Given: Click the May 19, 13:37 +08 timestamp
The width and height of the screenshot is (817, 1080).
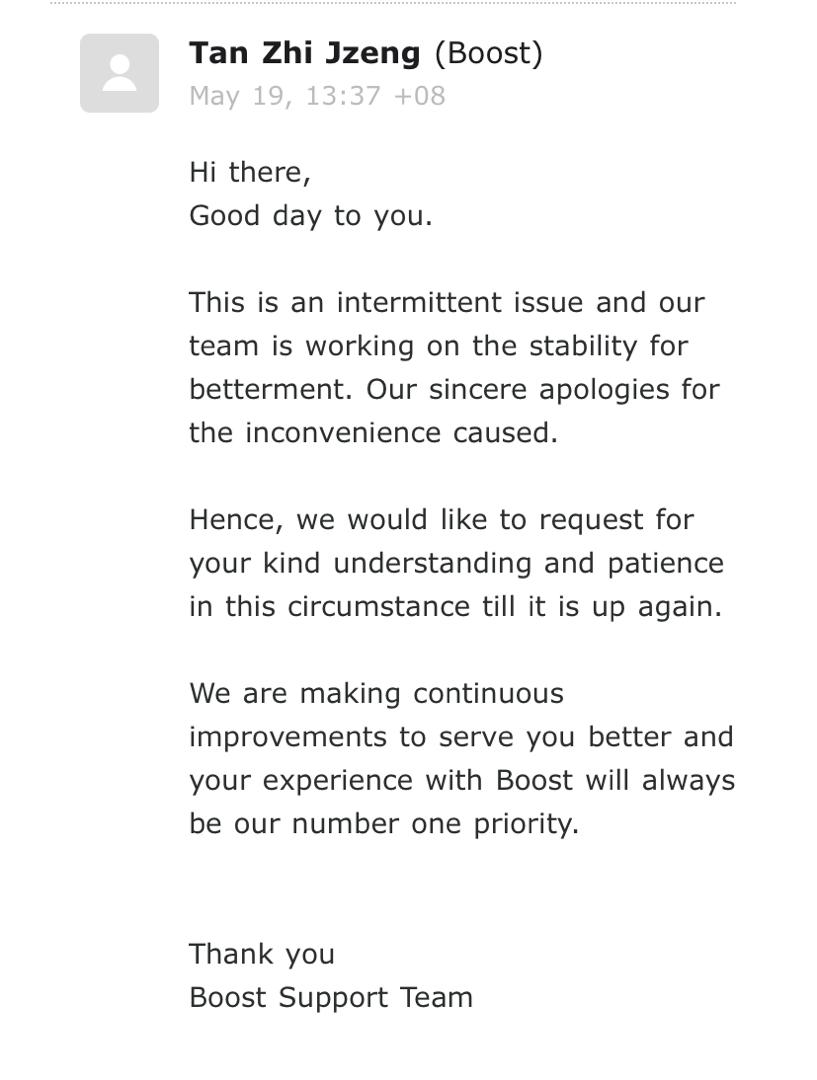Looking at the screenshot, I should coord(317,96).
